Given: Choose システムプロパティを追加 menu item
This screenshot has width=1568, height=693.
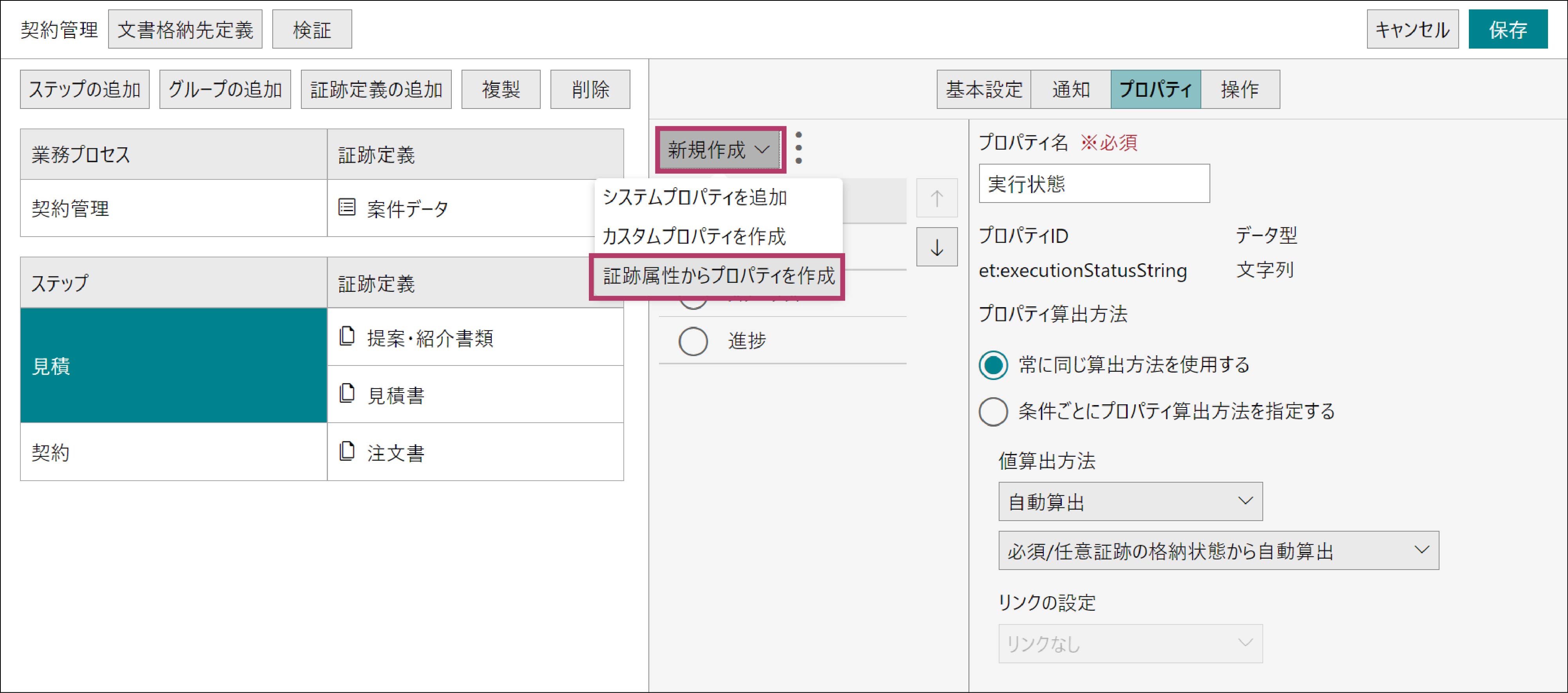Looking at the screenshot, I should click(x=718, y=198).
